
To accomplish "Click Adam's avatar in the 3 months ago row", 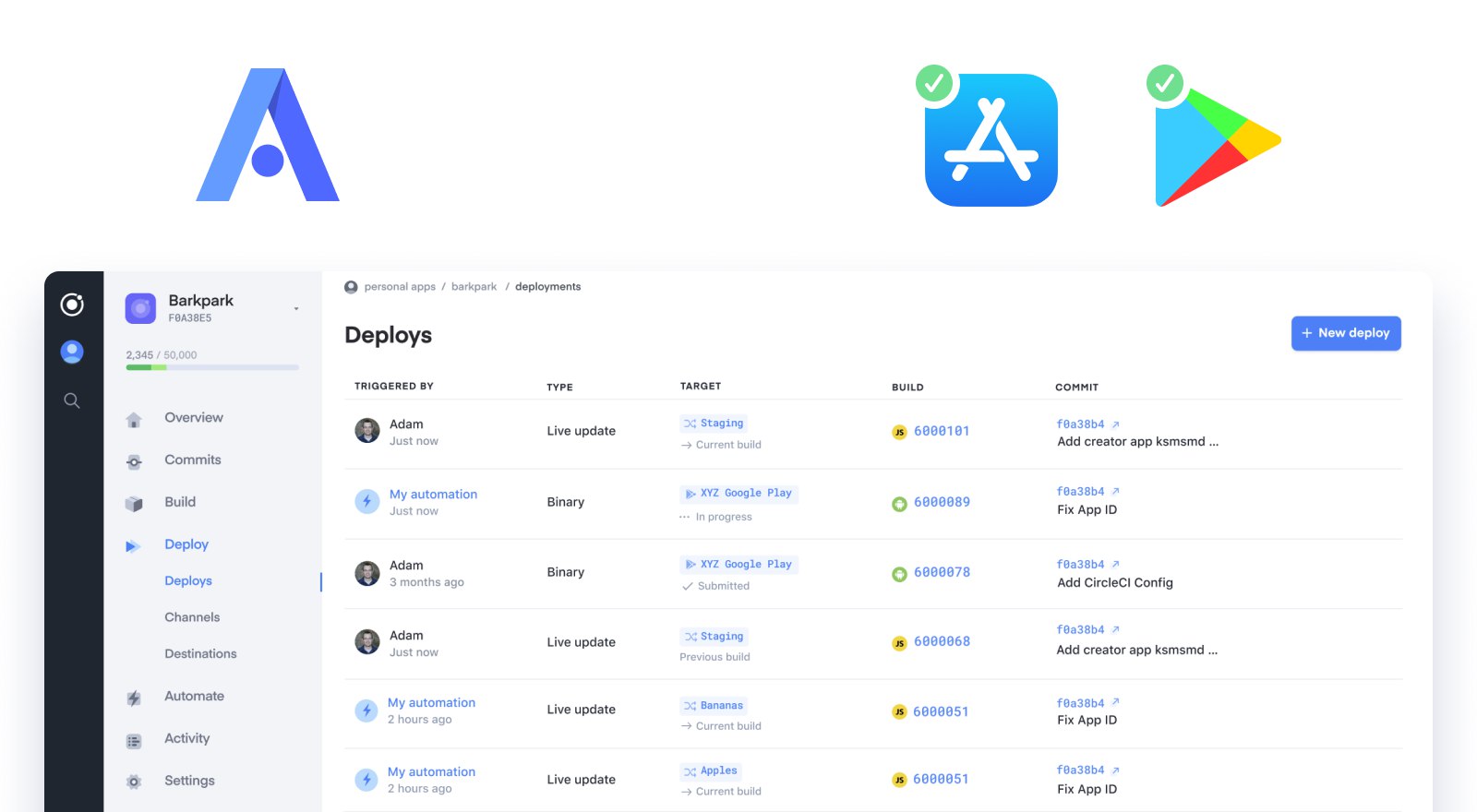I will [x=367, y=573].
